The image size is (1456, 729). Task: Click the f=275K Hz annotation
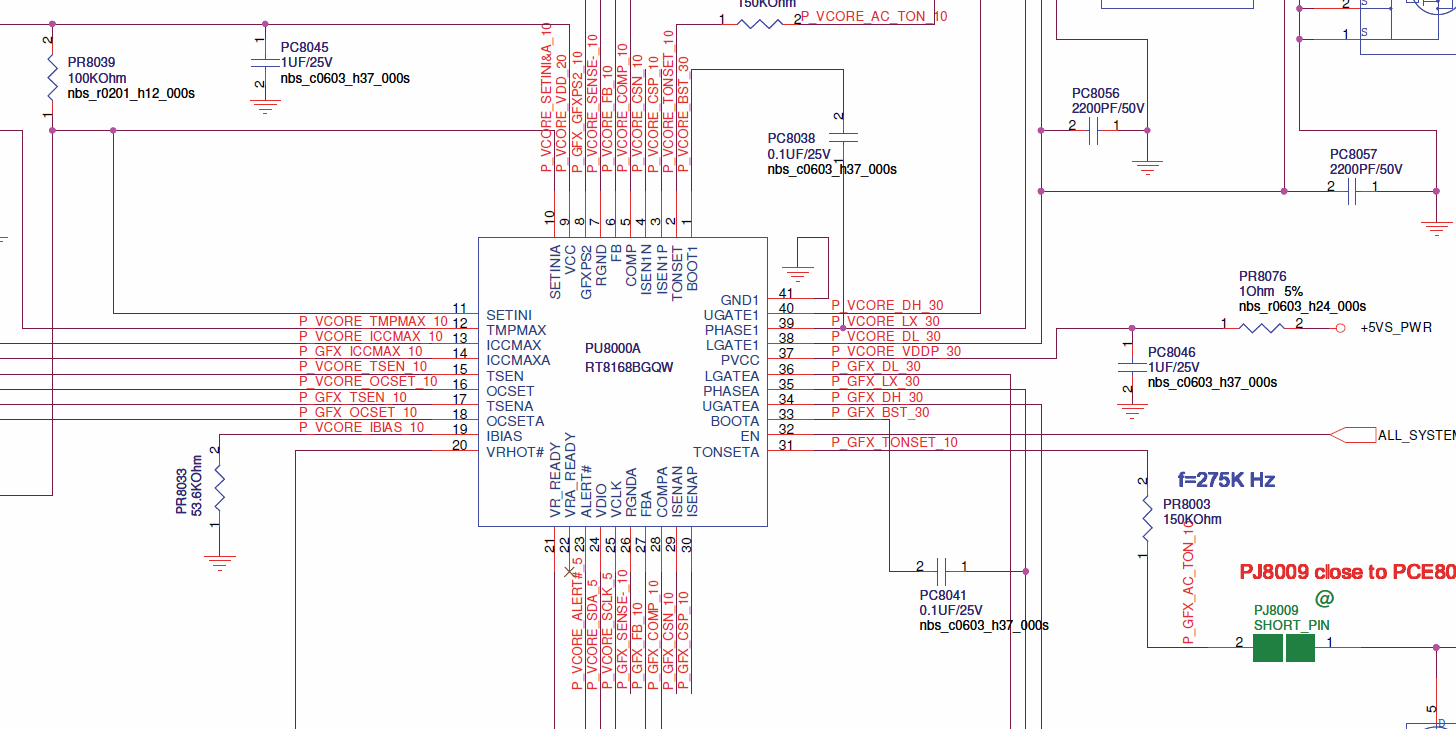[x=1226, y=480]
